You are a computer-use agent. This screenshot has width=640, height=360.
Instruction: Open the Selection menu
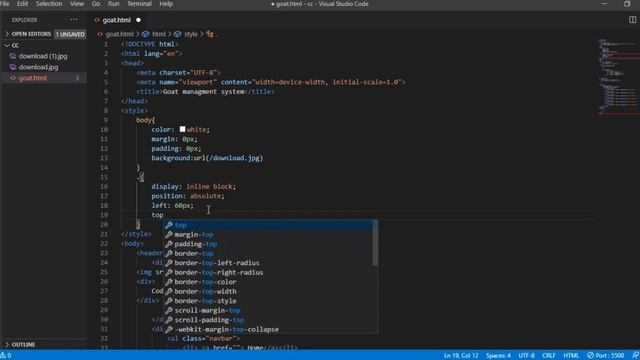click(x=49, y=4)
